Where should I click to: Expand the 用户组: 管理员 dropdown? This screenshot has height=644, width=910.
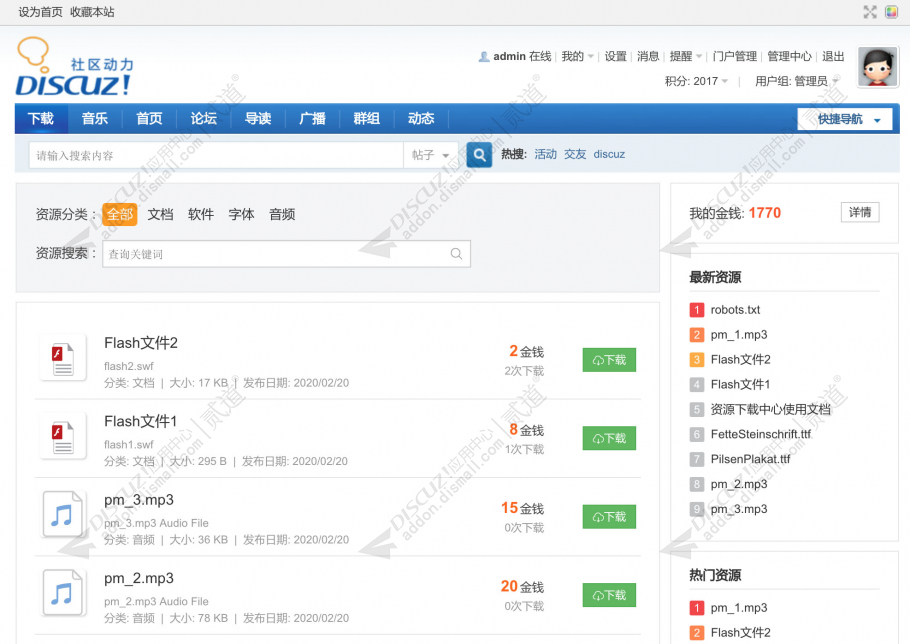797,81
